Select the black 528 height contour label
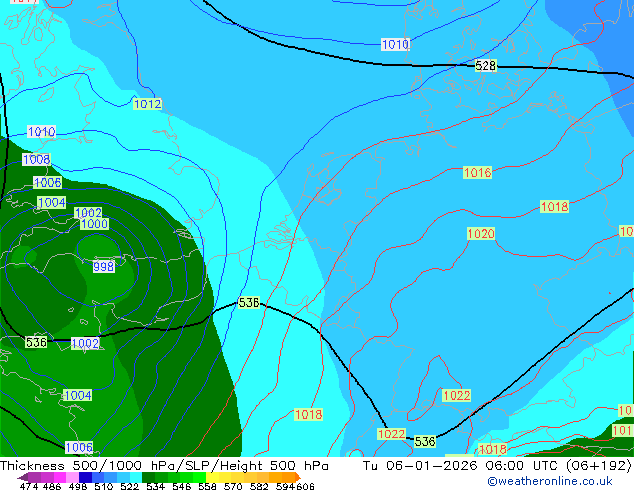Screen dimensions: 634x490 pyautogui.click(x=485, y=65)
